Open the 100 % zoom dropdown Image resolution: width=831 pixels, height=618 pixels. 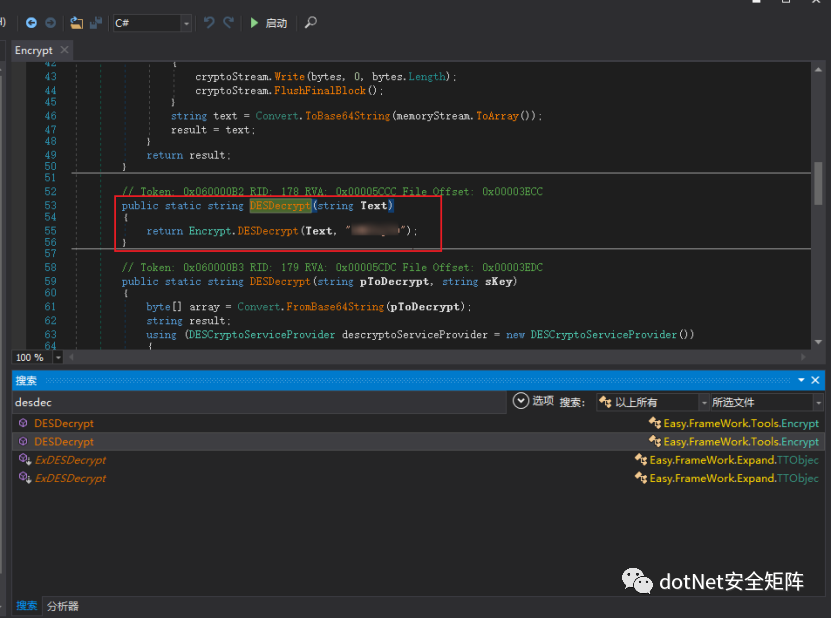point(58,357)
